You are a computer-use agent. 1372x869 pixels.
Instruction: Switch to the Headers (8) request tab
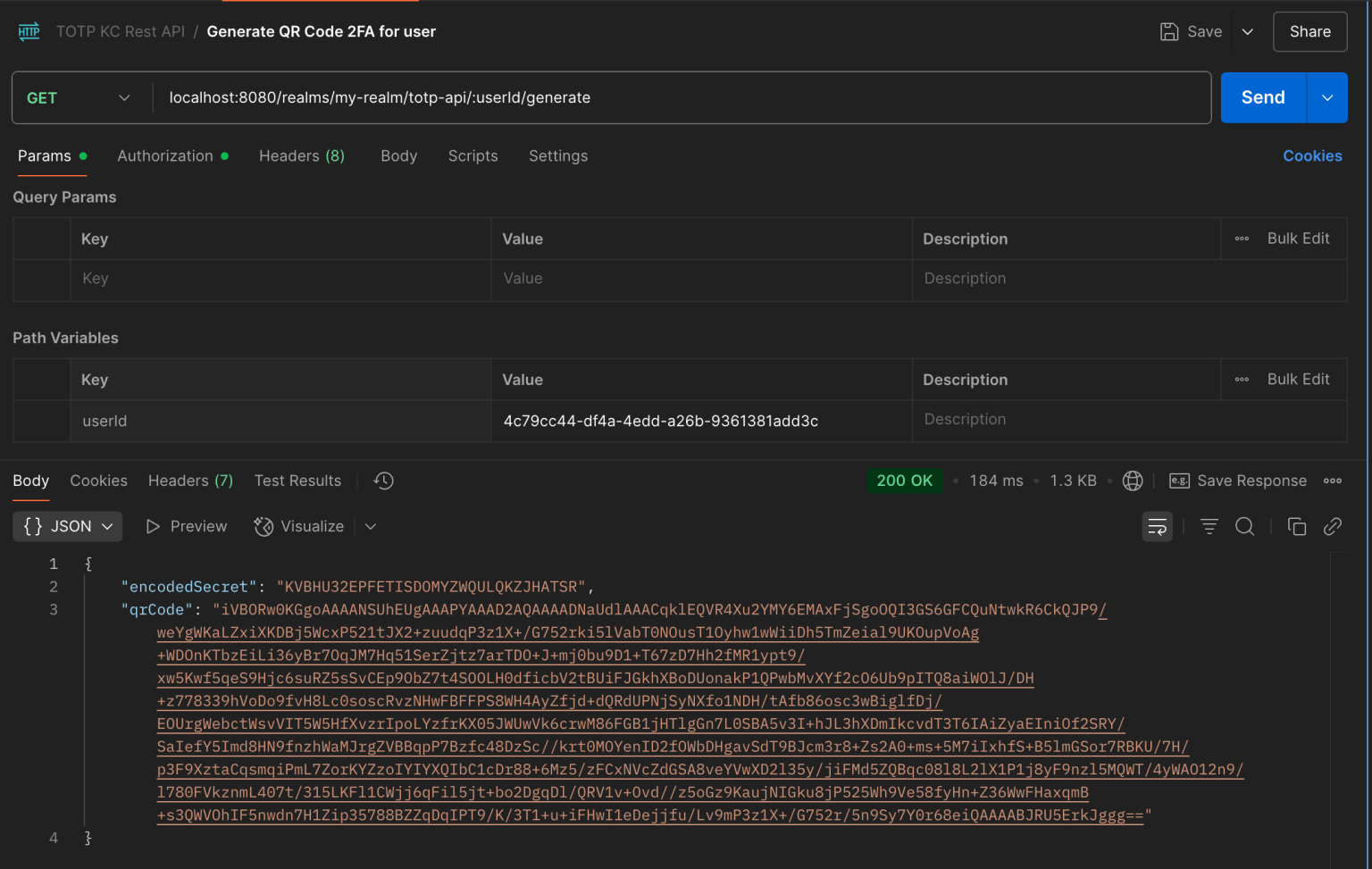tap(301, 155)
